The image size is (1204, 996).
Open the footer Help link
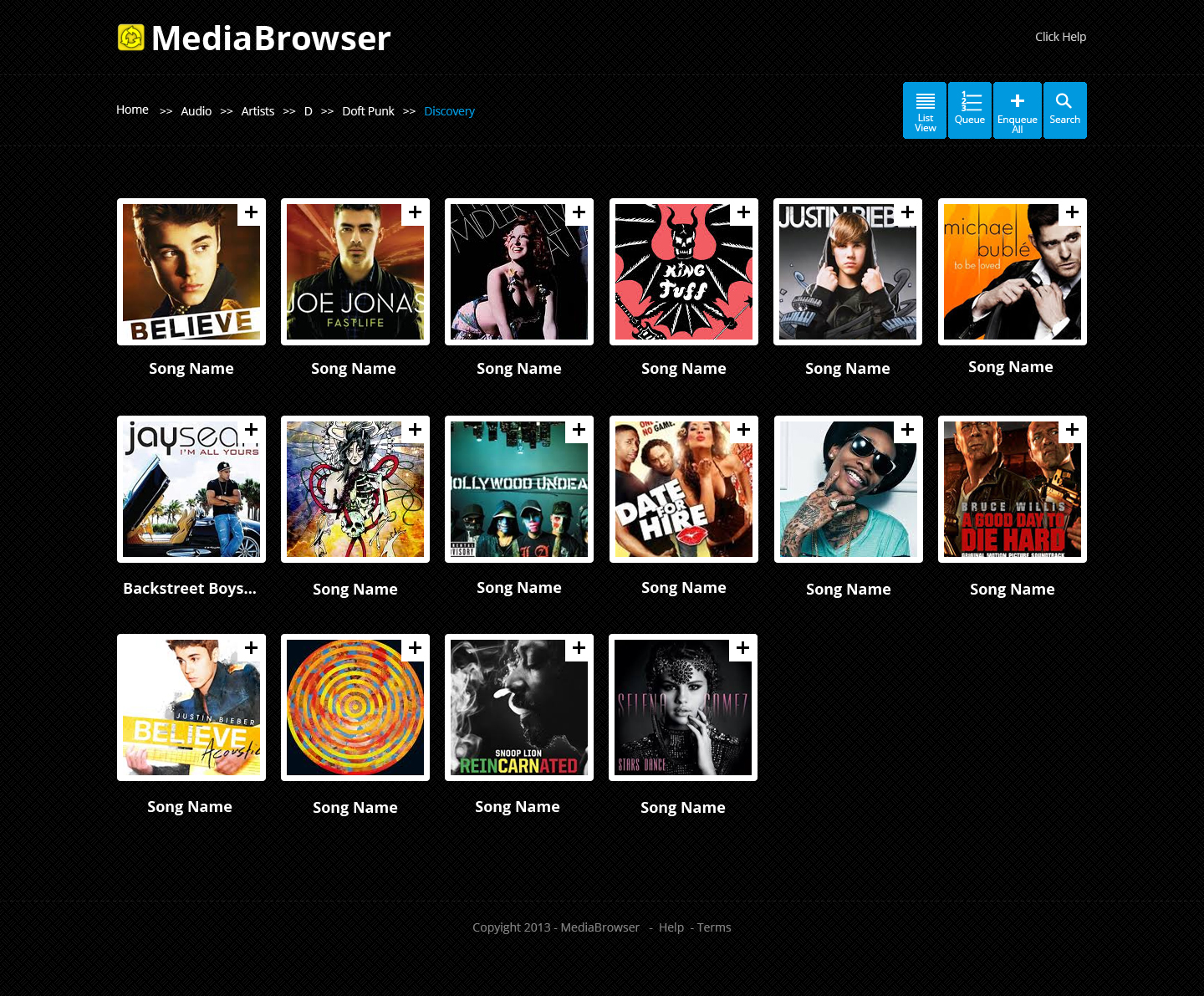coord(671,927)
